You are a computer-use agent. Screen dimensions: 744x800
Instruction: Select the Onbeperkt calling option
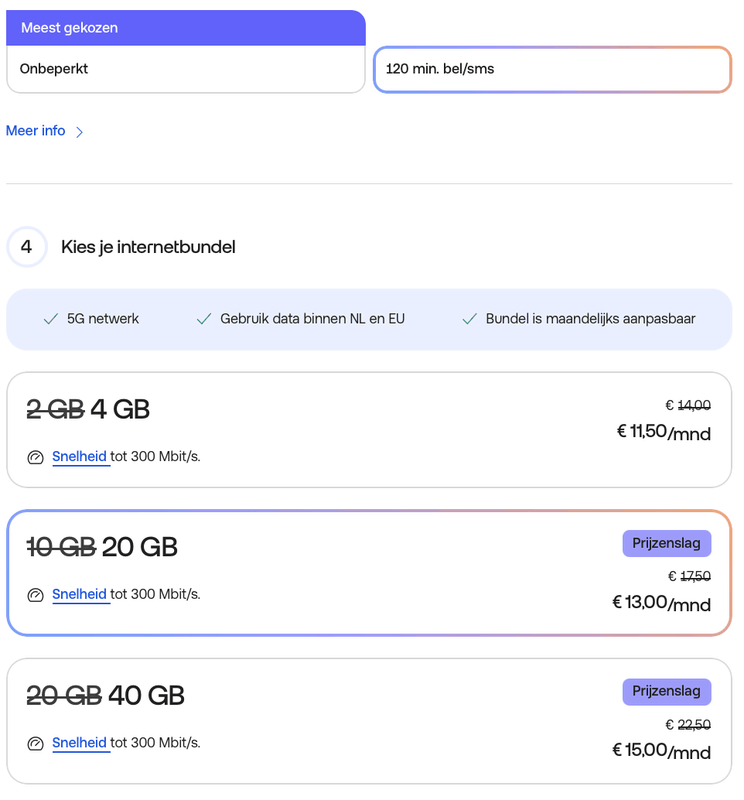pyautogui.click(x=186, y=70)
